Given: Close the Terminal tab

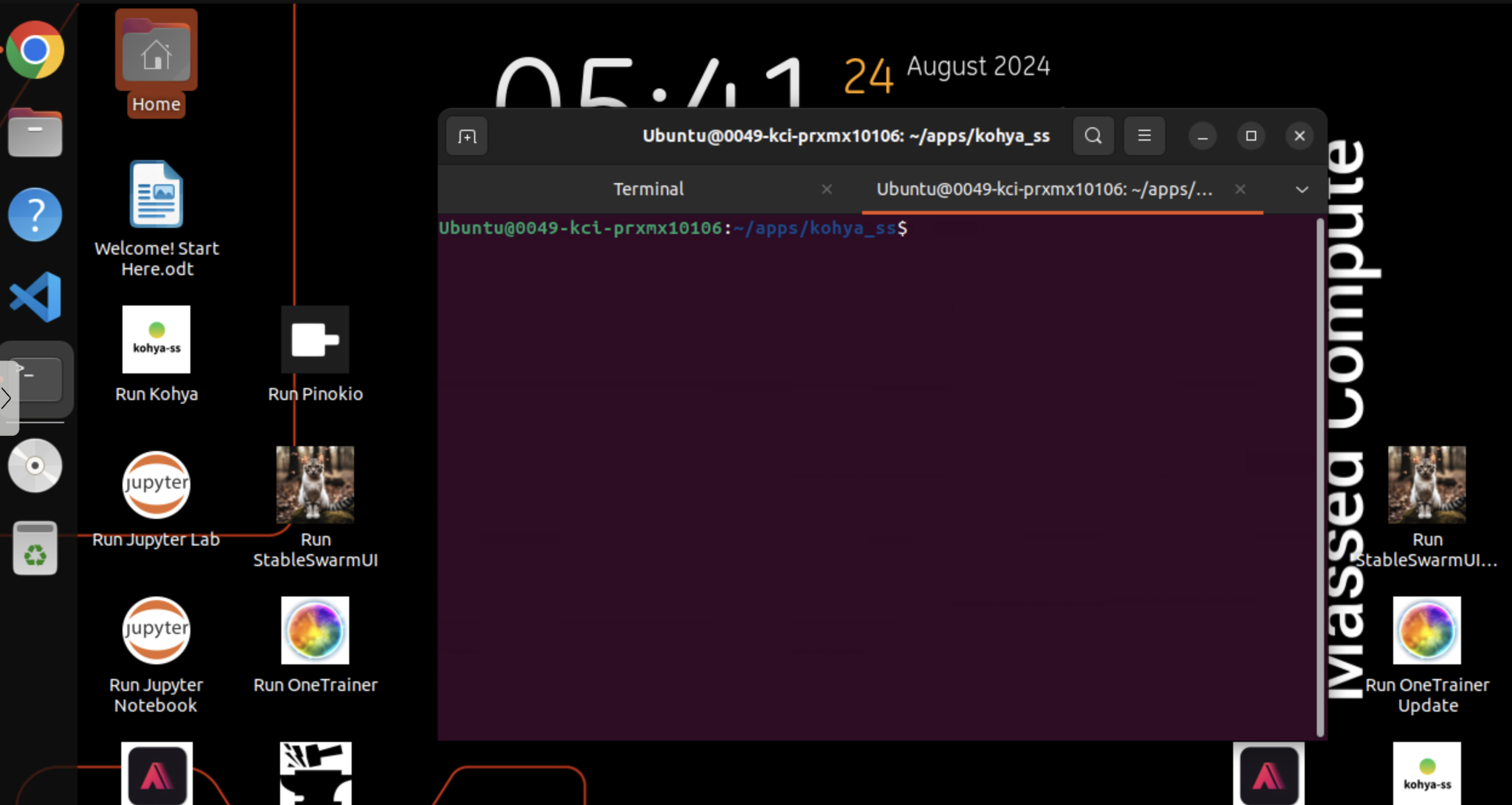Looking at the screenshot, I should (826, 189).
